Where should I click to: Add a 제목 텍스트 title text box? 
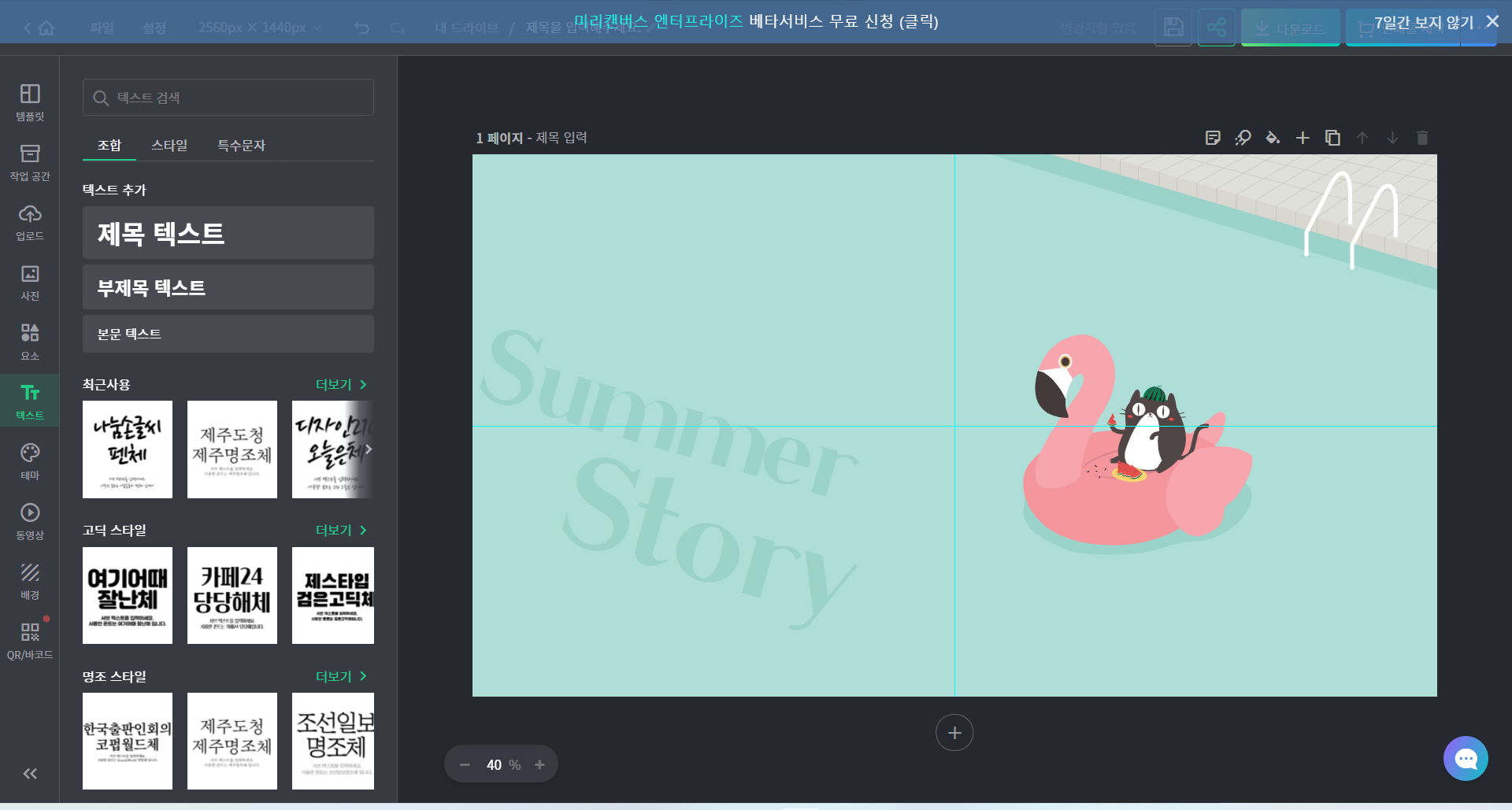(x=228, y=233)
